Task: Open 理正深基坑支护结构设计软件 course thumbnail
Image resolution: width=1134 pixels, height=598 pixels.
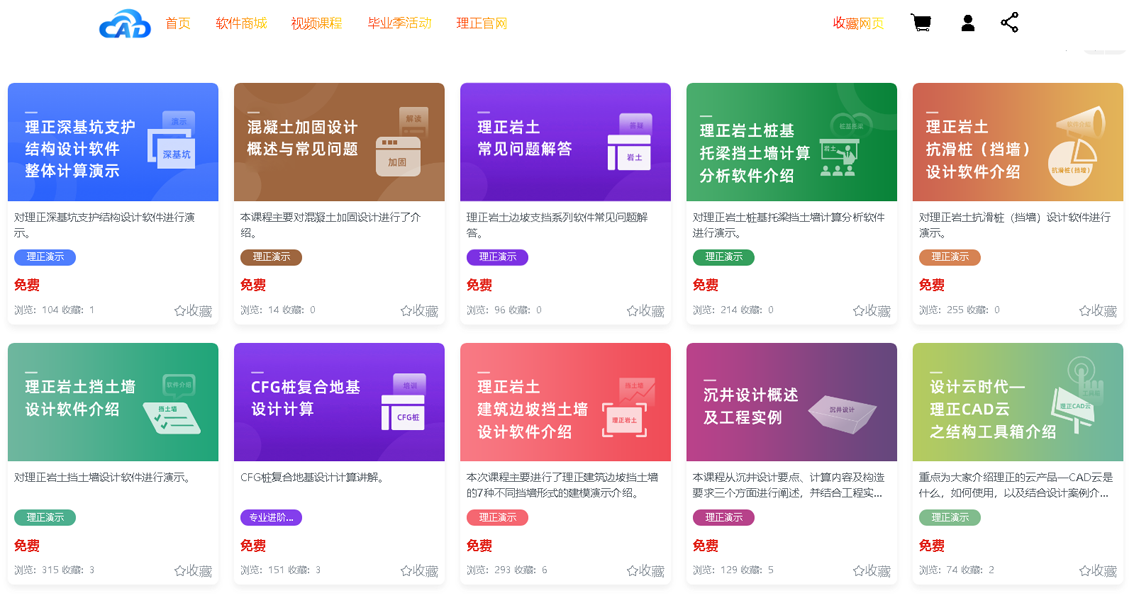Action: click(x=113, y=142)
